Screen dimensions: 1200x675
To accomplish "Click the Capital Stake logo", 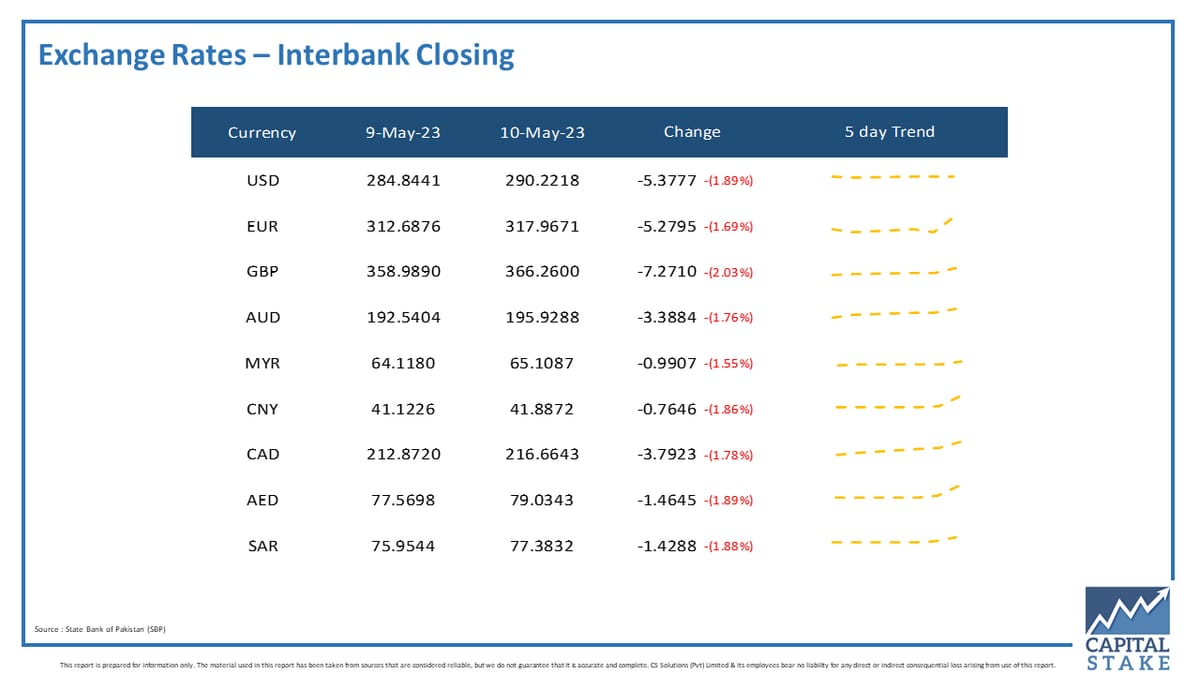I will click(x=1127, y=629).
